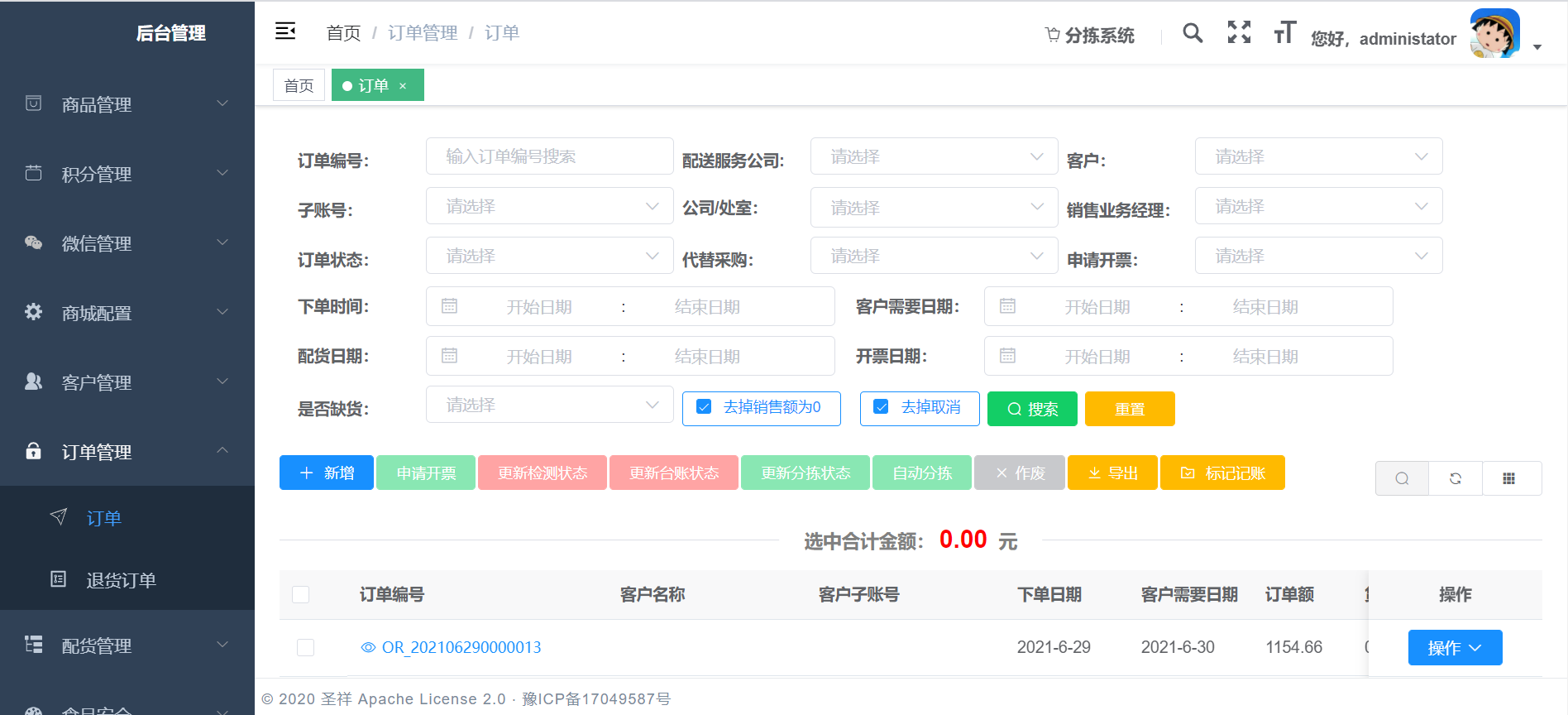This screenshot has width=1568, height=715.
Task: Open the 申请开票 dropdown
Action: point(1319,256)
